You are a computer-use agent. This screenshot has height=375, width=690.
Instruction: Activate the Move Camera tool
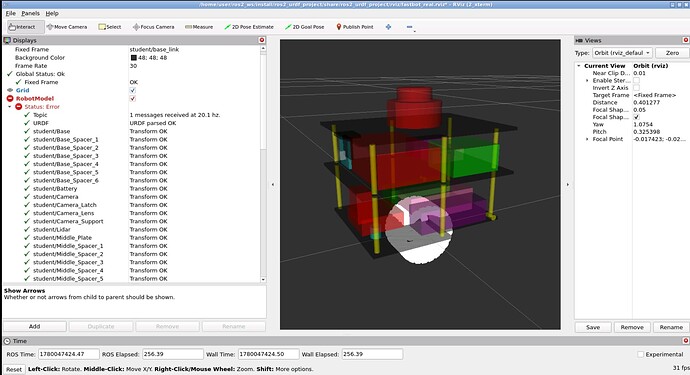click(67, 27)
